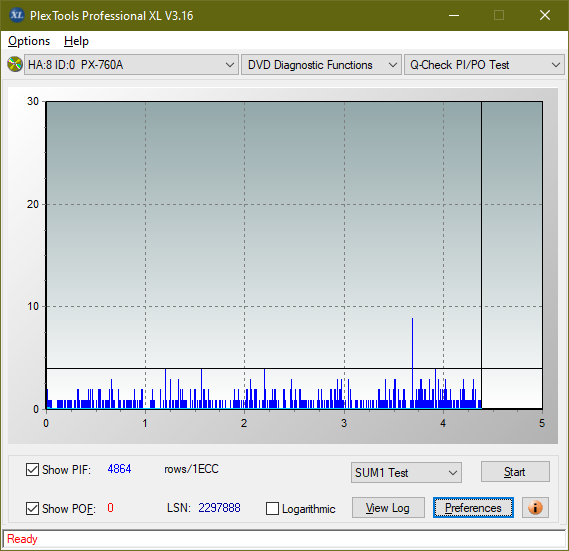Open the orange info button
Viewport: 569px width, 551px height.
pyautogui.click(x=535, y=507)
